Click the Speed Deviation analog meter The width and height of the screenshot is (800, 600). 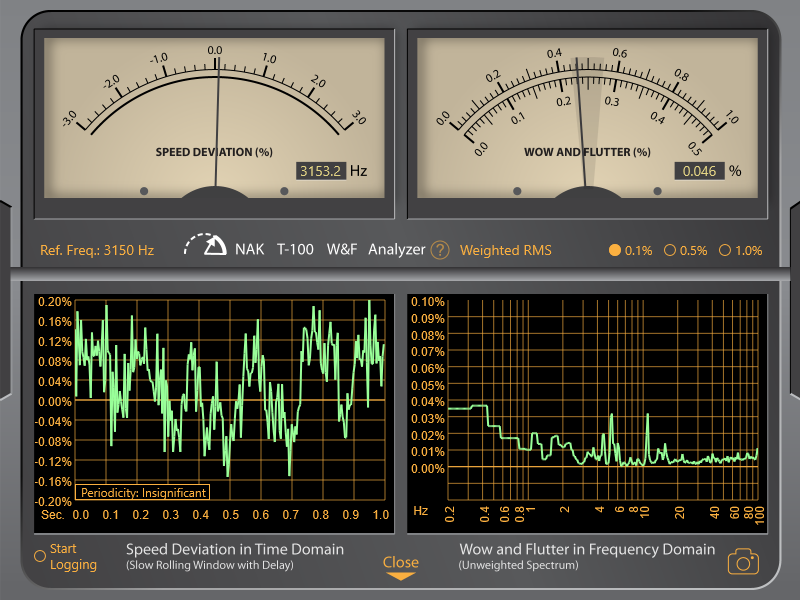pyautogui.click(x=213, y=110)
